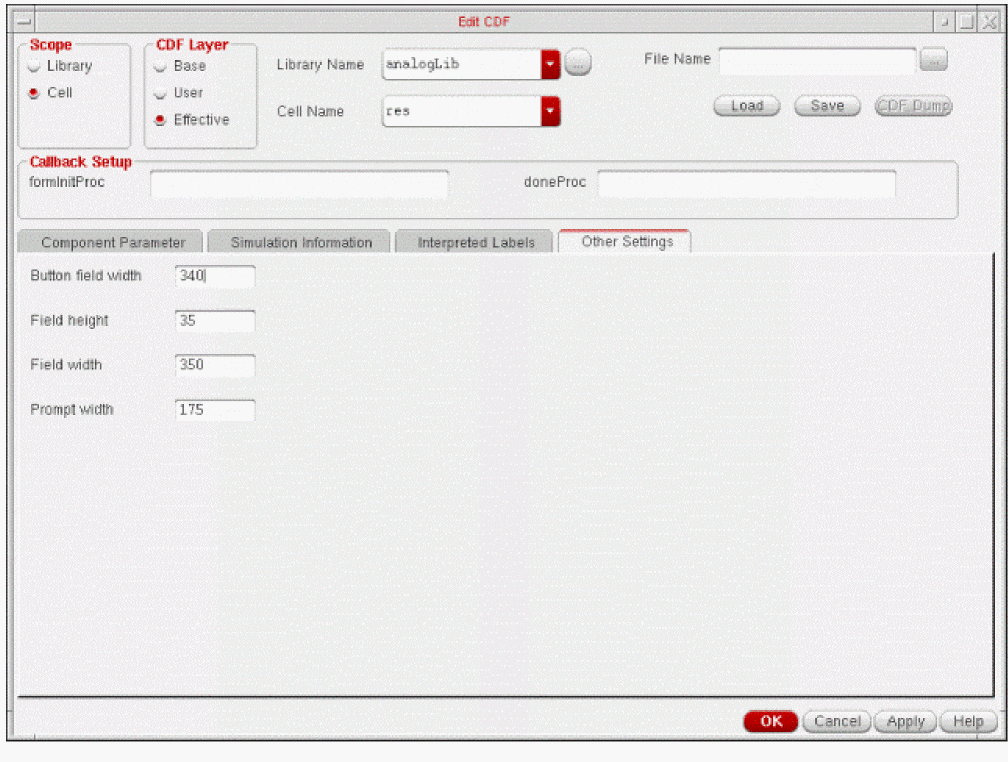Screen dimensions: 1008x762
Task: Switch to the Interpreted Labels tab
Action: tap(474, 242)
